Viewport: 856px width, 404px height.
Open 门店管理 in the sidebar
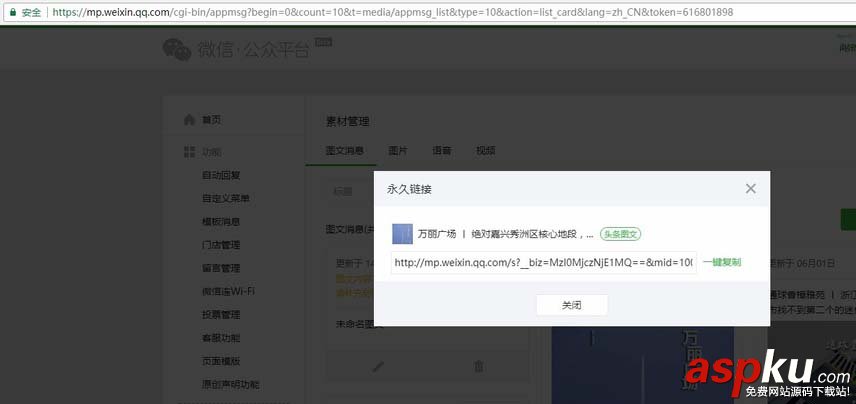coord(221,245)
